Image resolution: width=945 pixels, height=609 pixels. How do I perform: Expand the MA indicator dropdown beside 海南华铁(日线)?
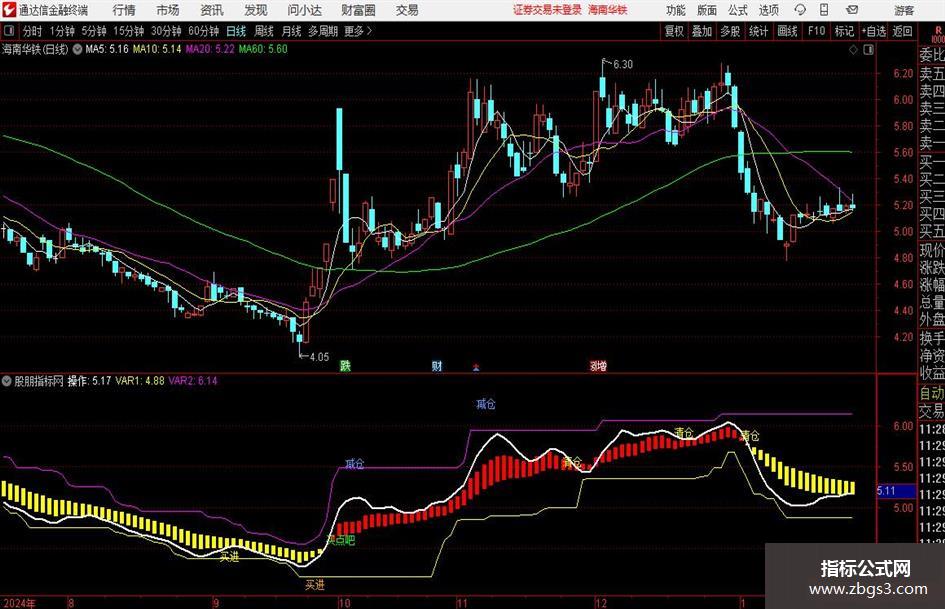coord(77,49)
